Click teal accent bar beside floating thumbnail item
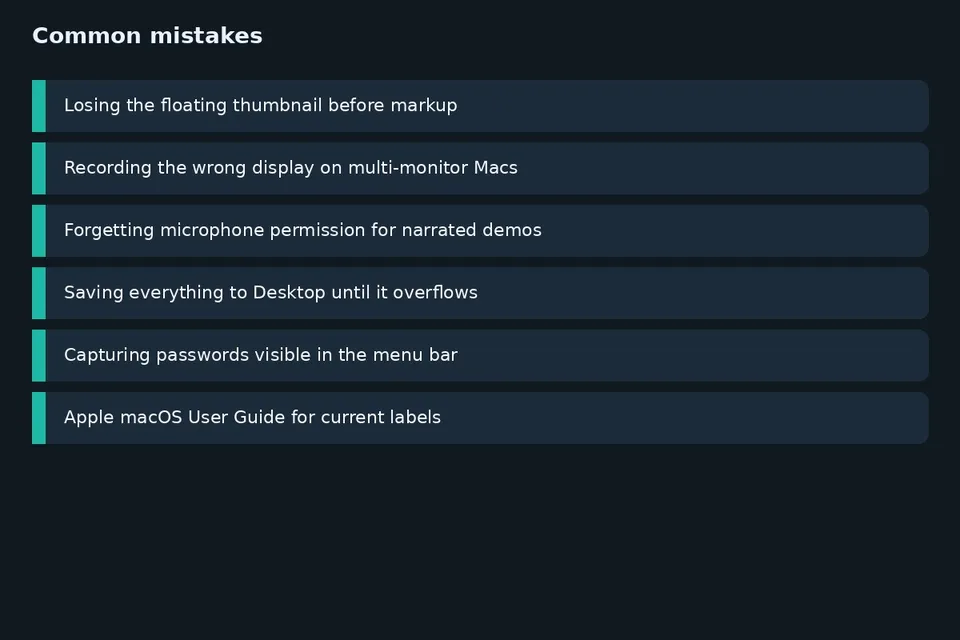The image size is (960, 640). (x=39, y=106)
